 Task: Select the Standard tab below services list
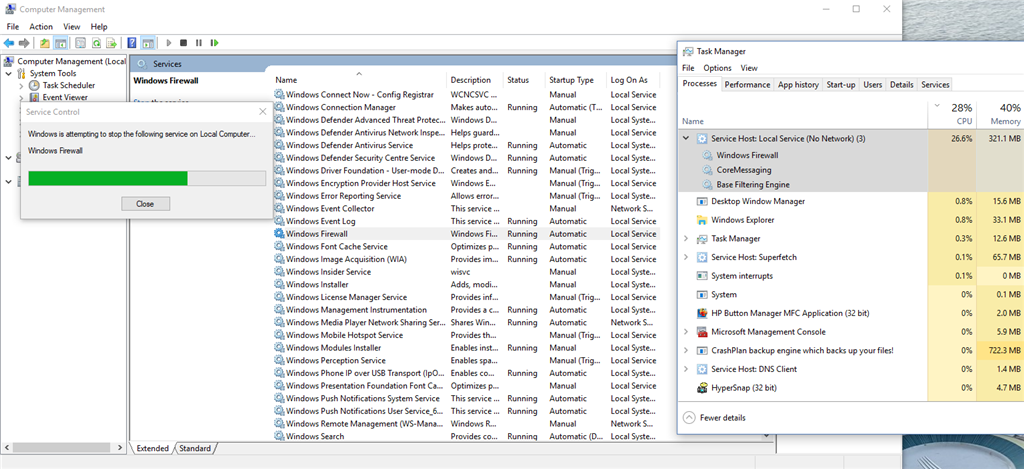tap(195, 449)
